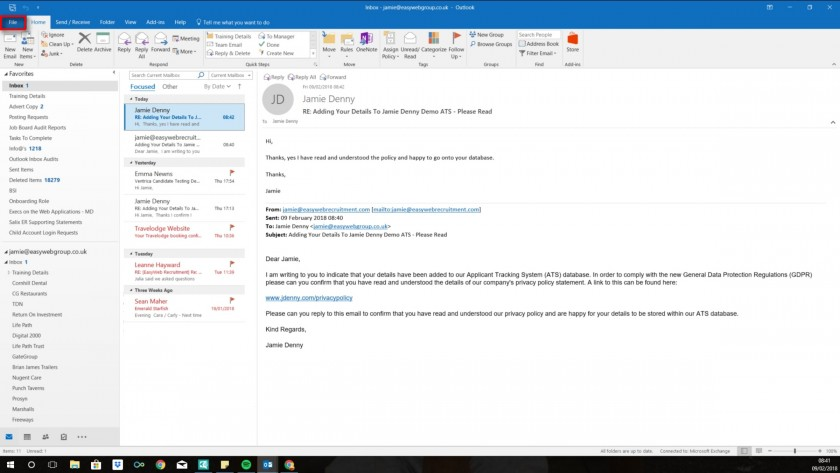The height and width of the screenshot is (473, 840).
Task: Adjust the zoom slider in status bar
Action: click(x=794, y=451)
